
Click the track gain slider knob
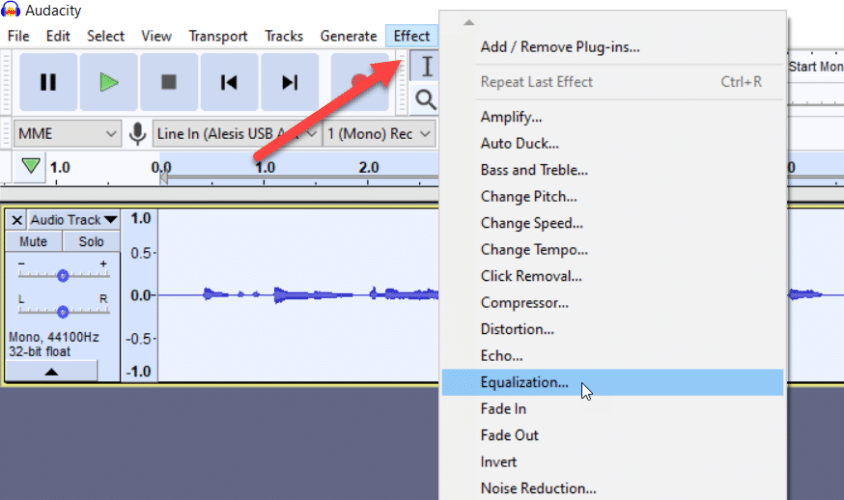(x=63, y=276)
